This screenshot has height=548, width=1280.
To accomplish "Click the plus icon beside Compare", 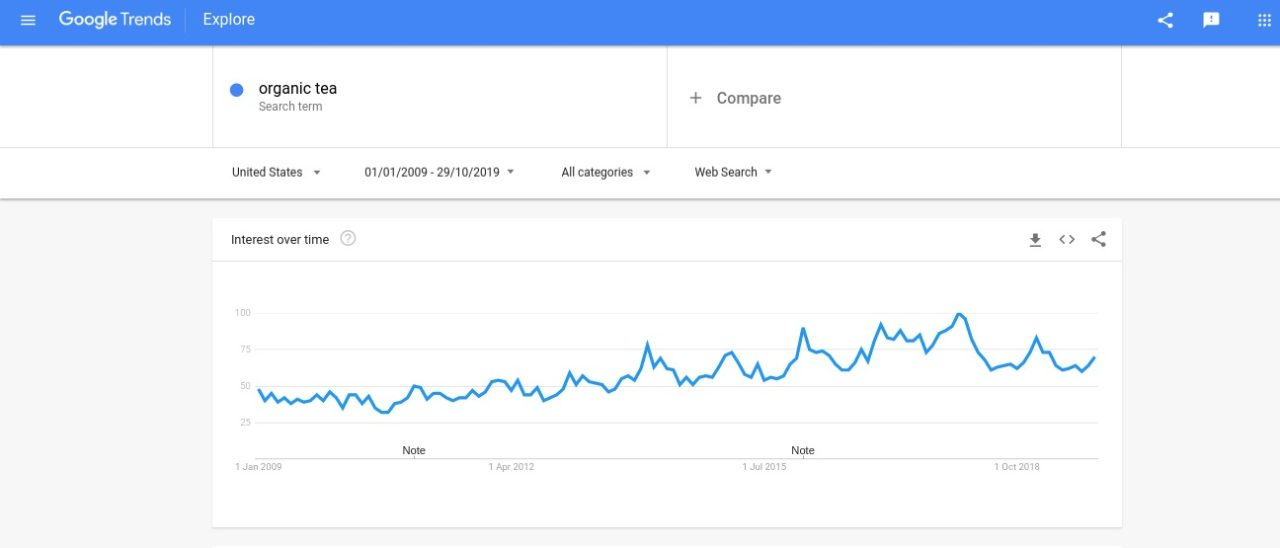I will pos(696,98).
